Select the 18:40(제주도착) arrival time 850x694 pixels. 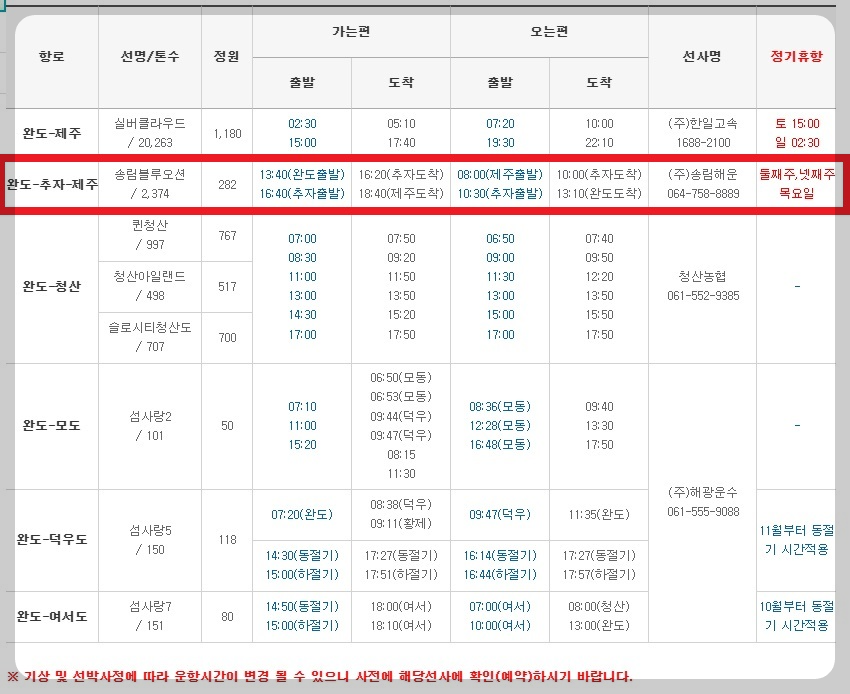click(x=401, y=194)
